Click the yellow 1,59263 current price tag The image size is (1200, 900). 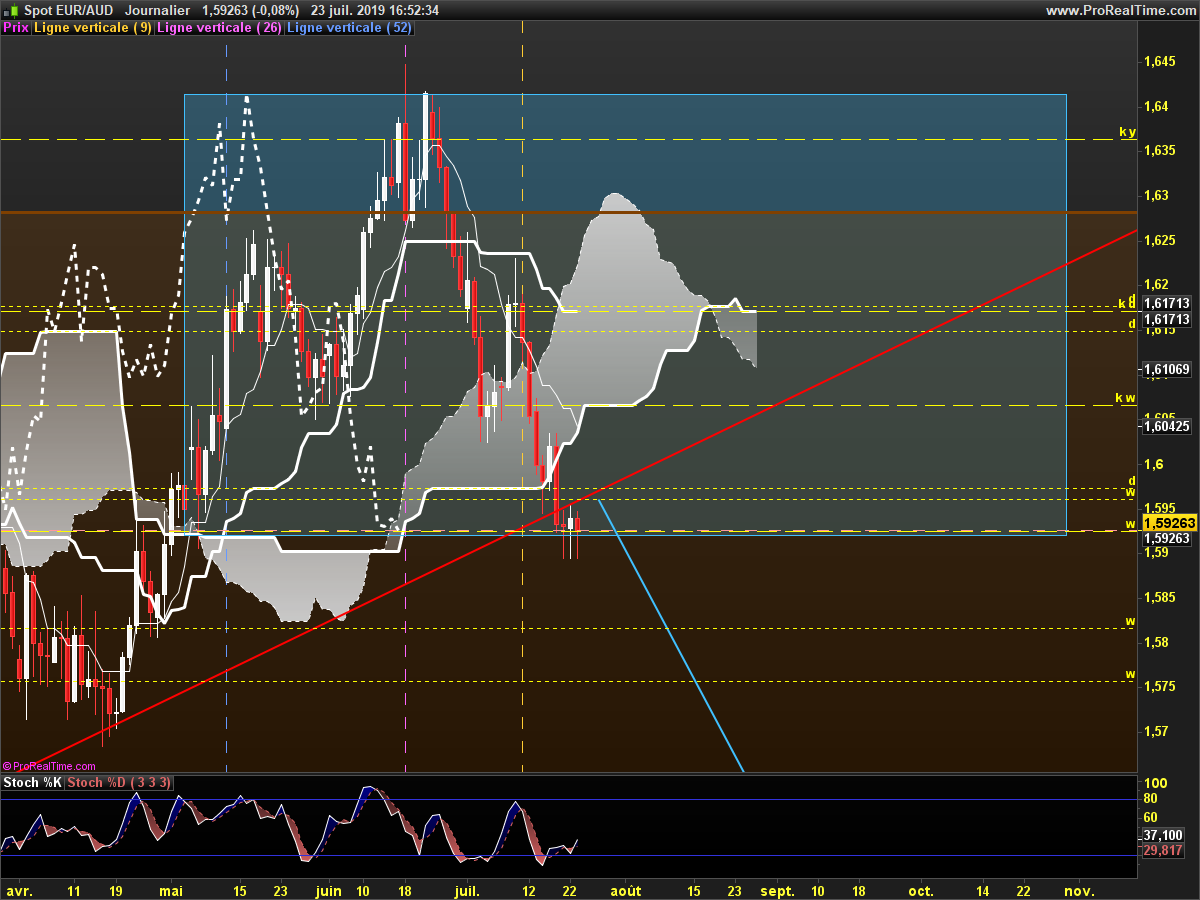1168,522
